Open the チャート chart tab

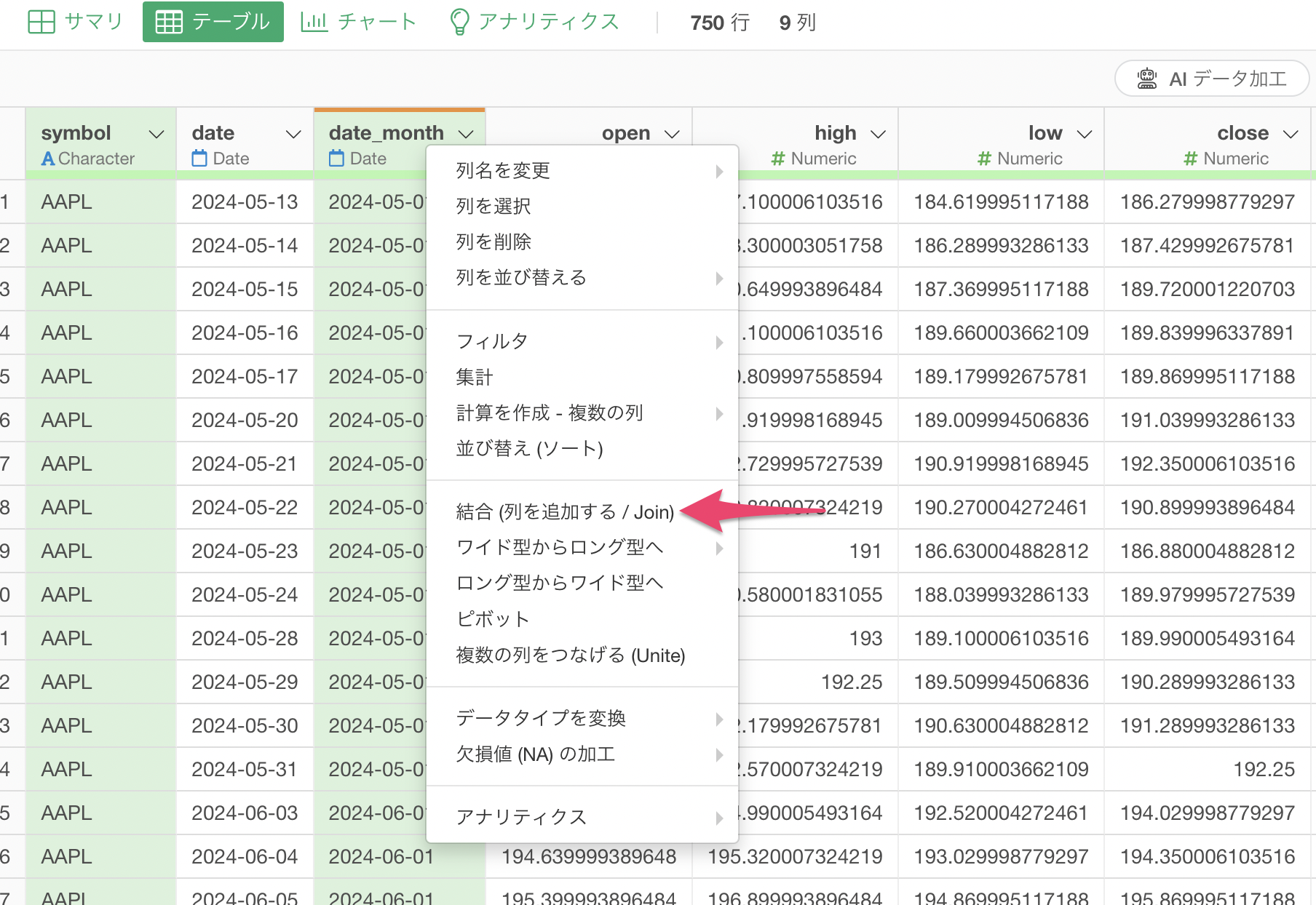click(x=358, y=22)
